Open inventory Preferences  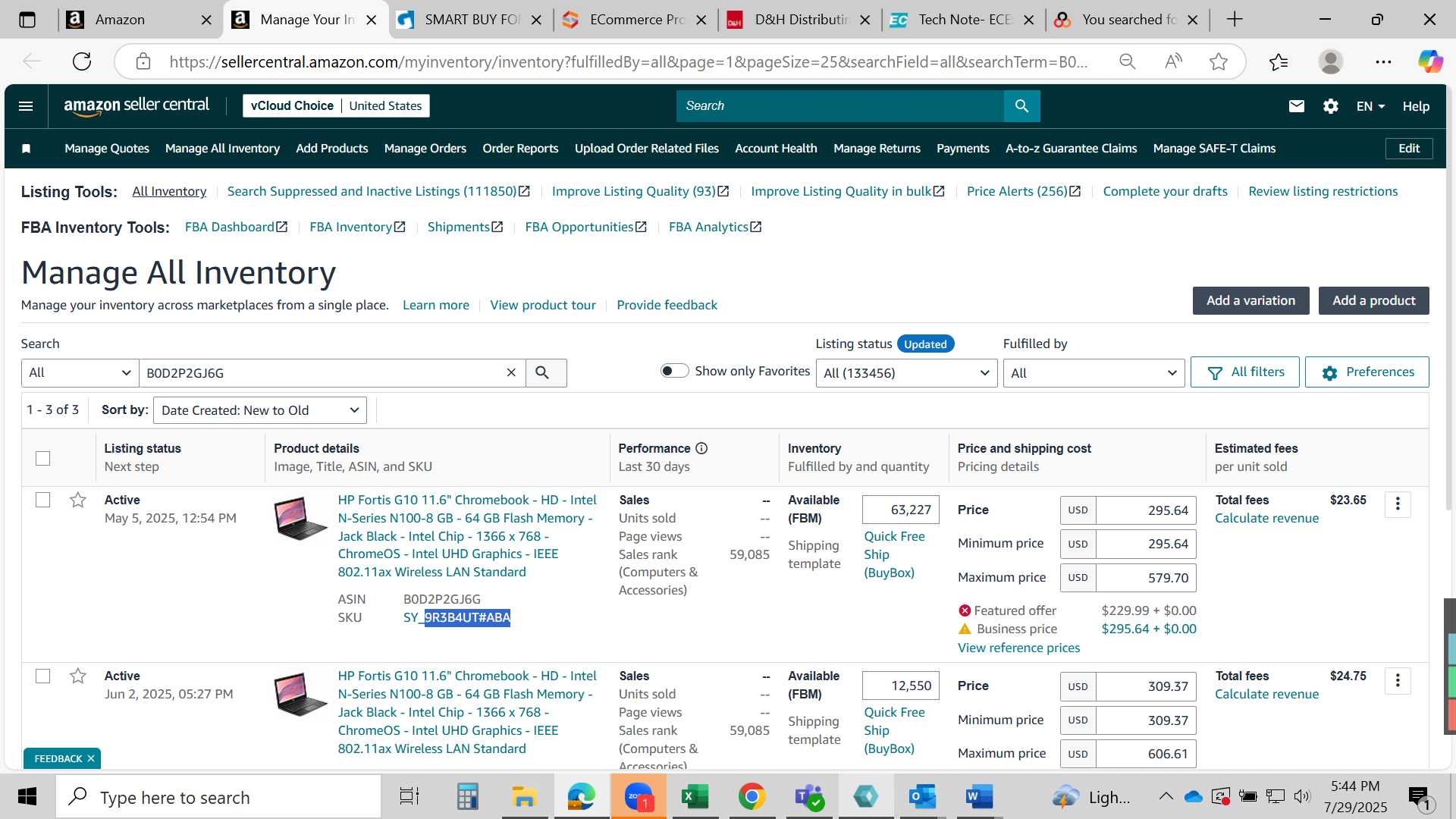point(1367,372)
